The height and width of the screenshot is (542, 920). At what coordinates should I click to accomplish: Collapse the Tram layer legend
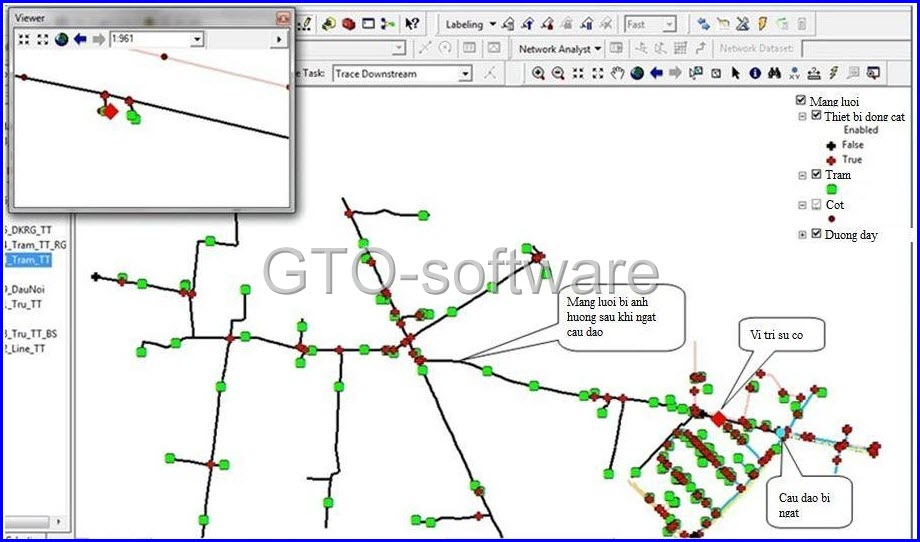(x=802, y=175)
